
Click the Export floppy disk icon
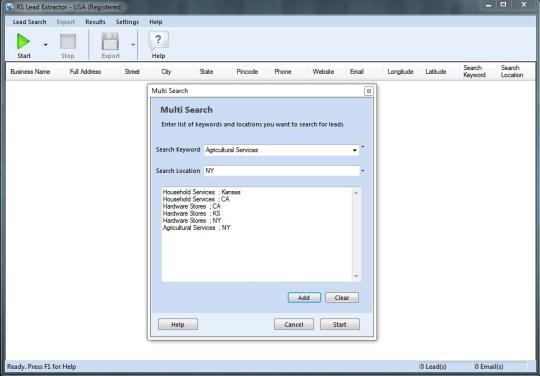[110, 42]
